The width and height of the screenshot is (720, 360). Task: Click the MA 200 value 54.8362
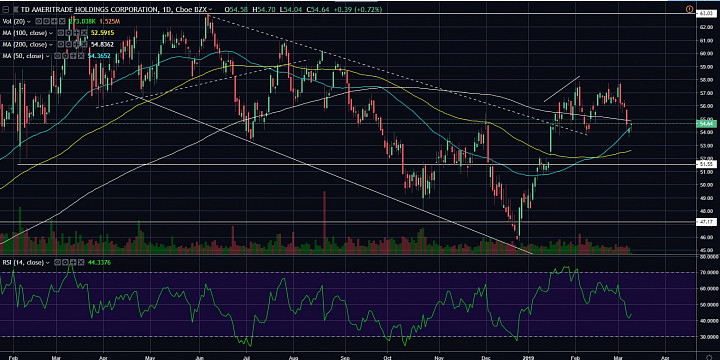coord(102,45)
